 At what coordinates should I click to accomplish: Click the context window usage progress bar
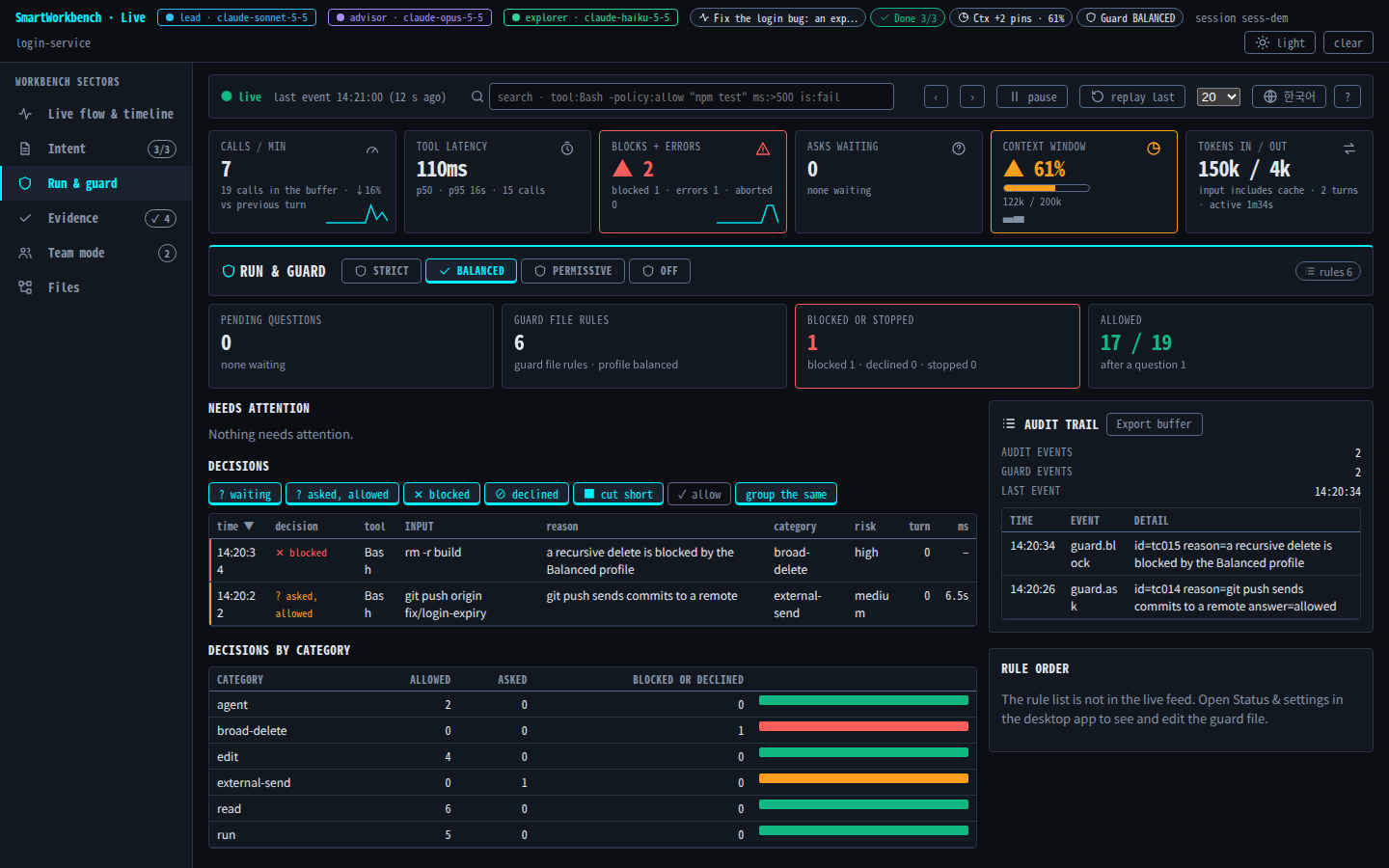pyautogui.click(x=1047, y=188)
